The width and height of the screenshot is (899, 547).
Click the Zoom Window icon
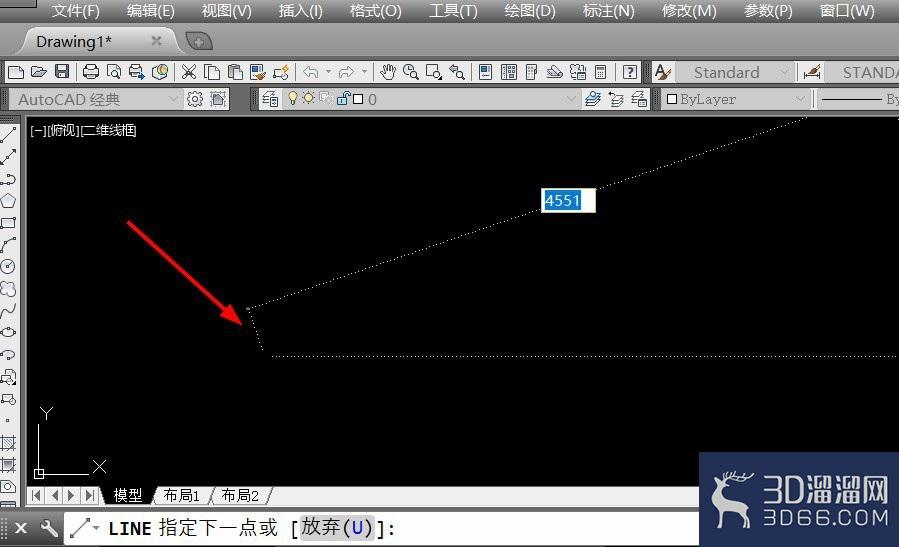coord(434,72)
